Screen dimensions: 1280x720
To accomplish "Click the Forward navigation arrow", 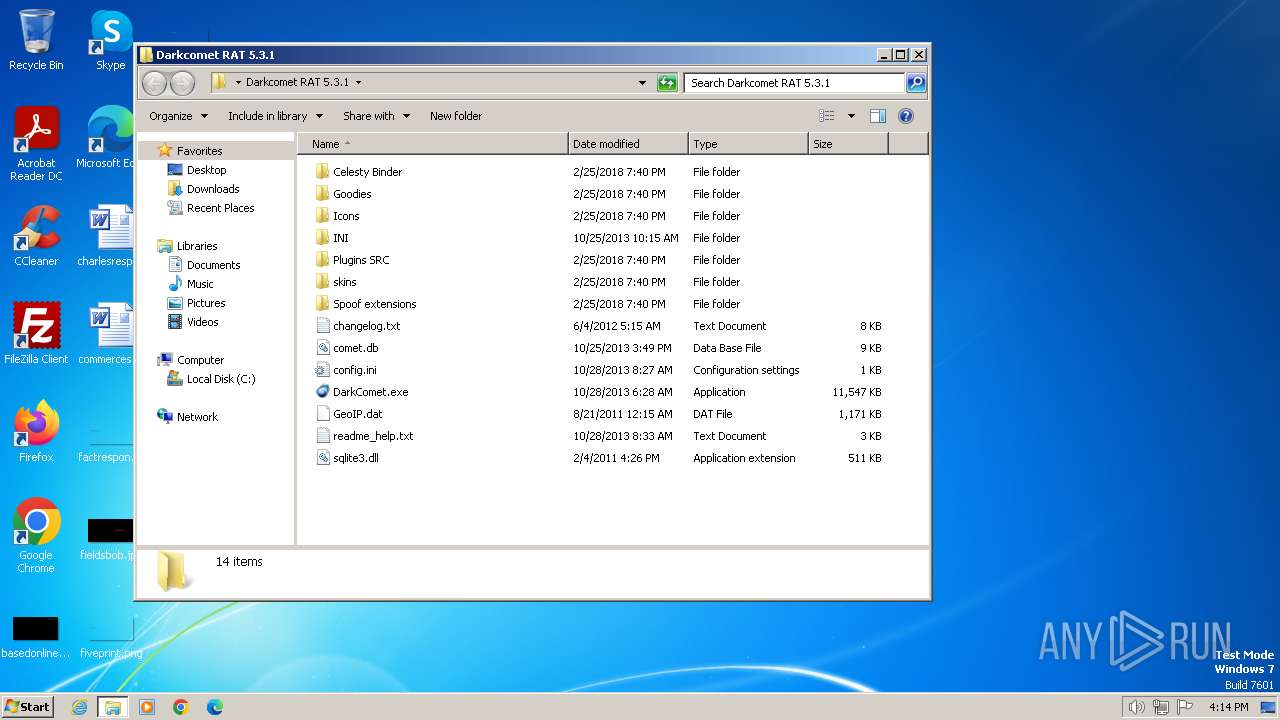I will [x=182, y=83].
